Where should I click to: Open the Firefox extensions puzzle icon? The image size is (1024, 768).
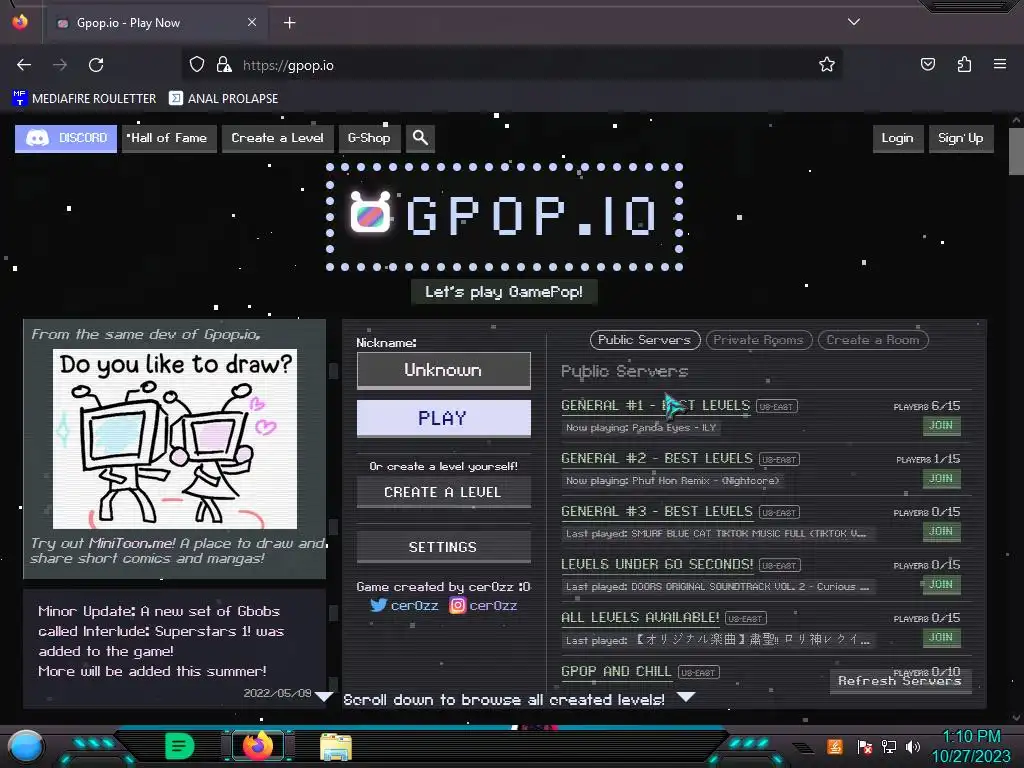pyautogui.click(x=965, y=65)
